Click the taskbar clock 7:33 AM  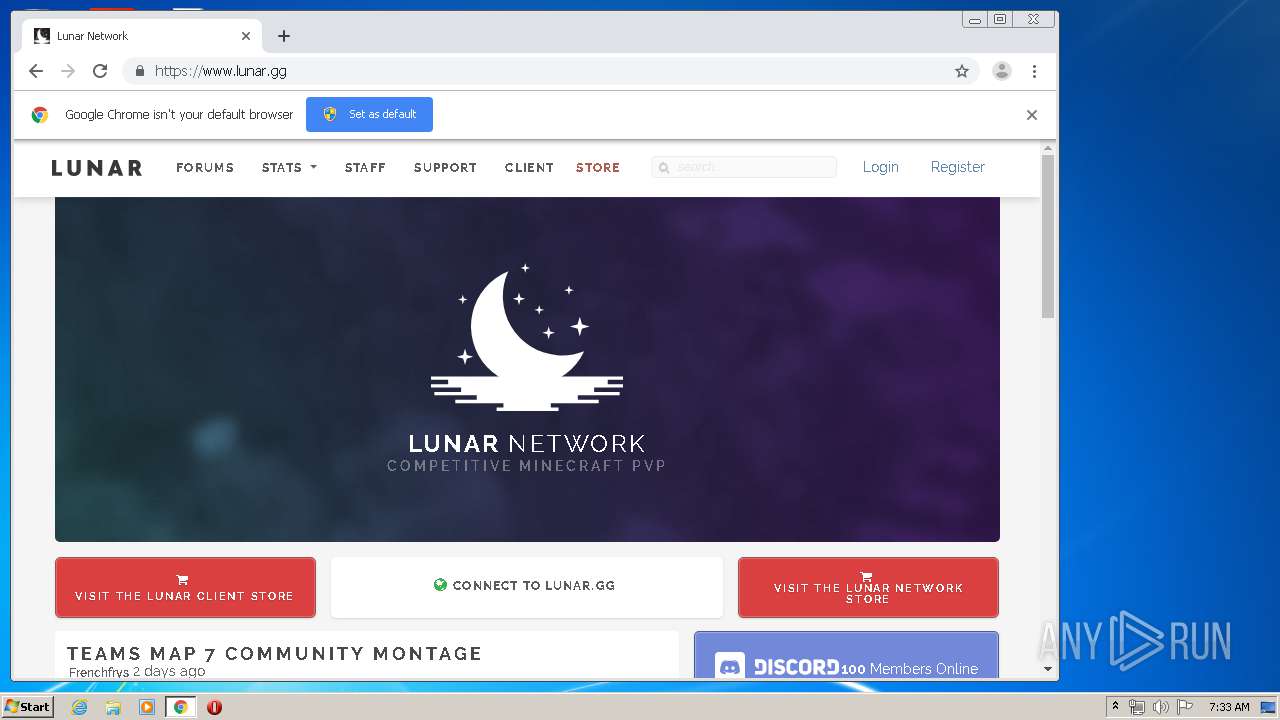click(x=1229, y=707)
